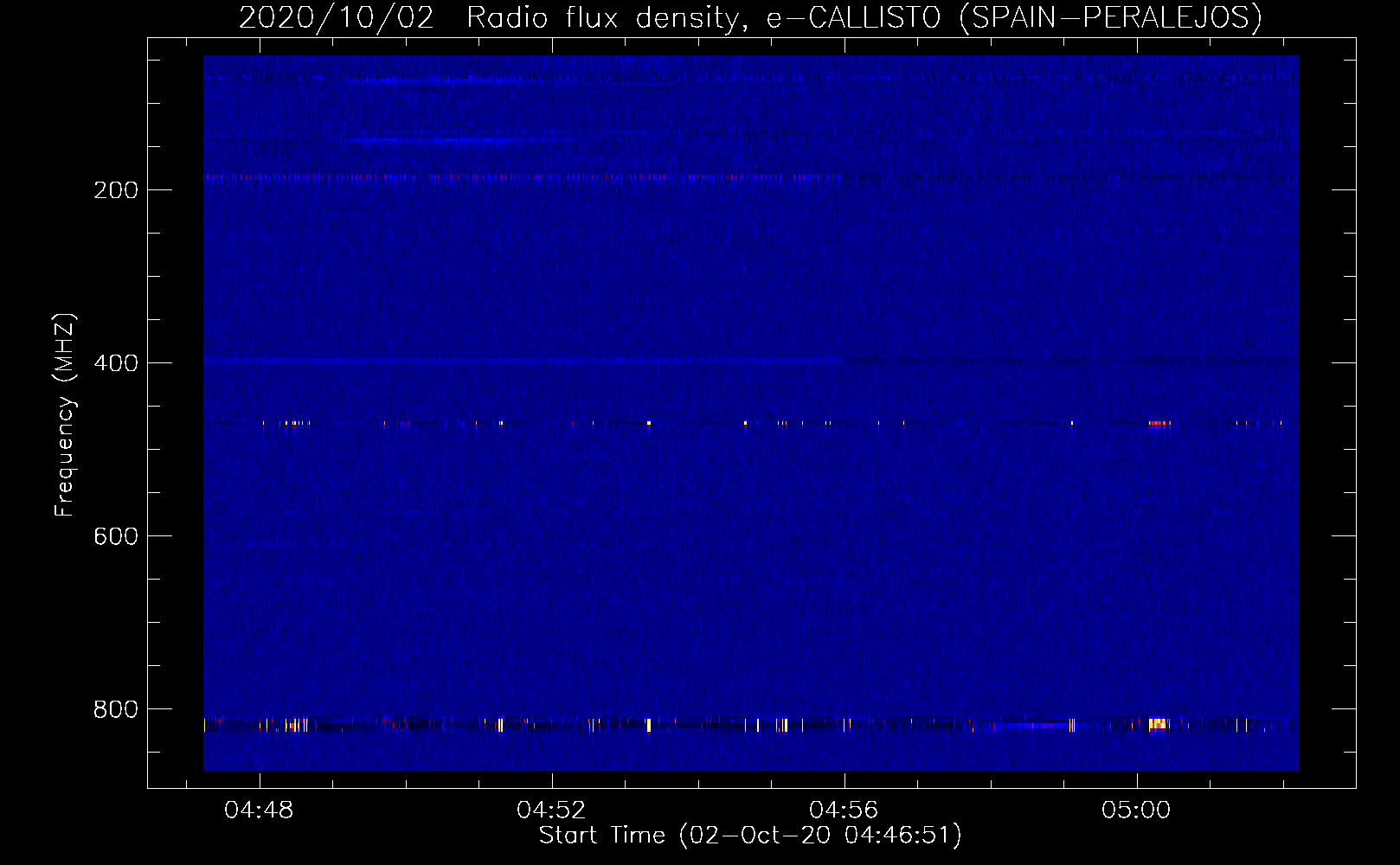Click the 600 frequency tick label
This screenshot has width=1400, height=865.
(x=116, y=536)
